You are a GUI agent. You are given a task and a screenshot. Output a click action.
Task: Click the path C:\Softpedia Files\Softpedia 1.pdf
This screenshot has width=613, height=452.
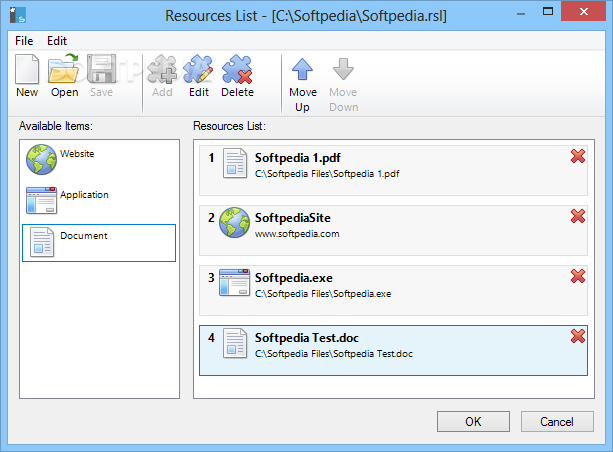point(327,174)
